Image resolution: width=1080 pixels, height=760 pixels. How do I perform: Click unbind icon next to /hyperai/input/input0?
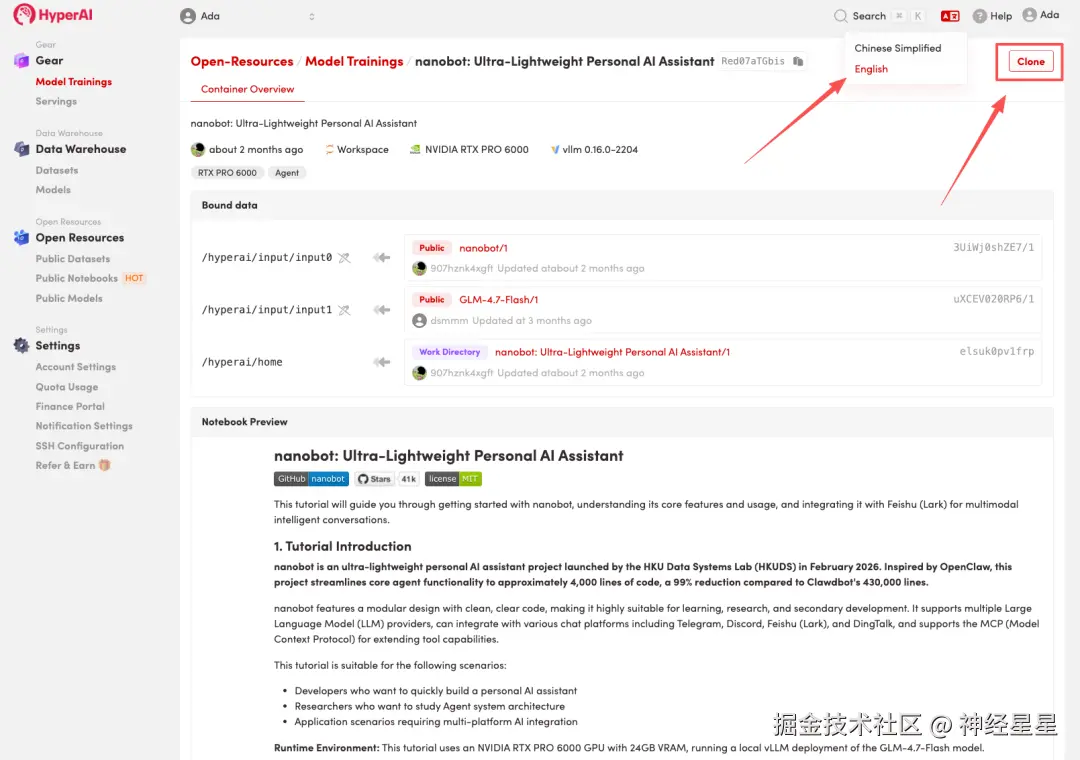point(344,258)
